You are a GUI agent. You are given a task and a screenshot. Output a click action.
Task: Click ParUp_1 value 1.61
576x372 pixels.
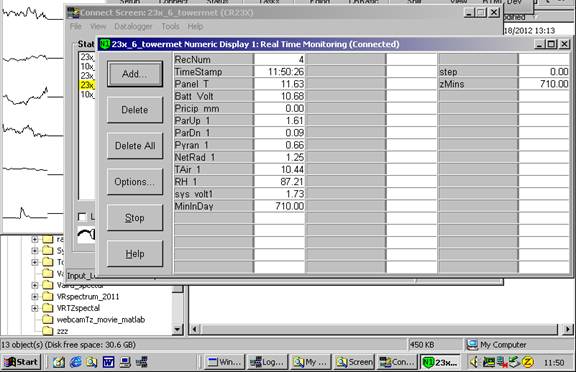click(x=279, y=120)
